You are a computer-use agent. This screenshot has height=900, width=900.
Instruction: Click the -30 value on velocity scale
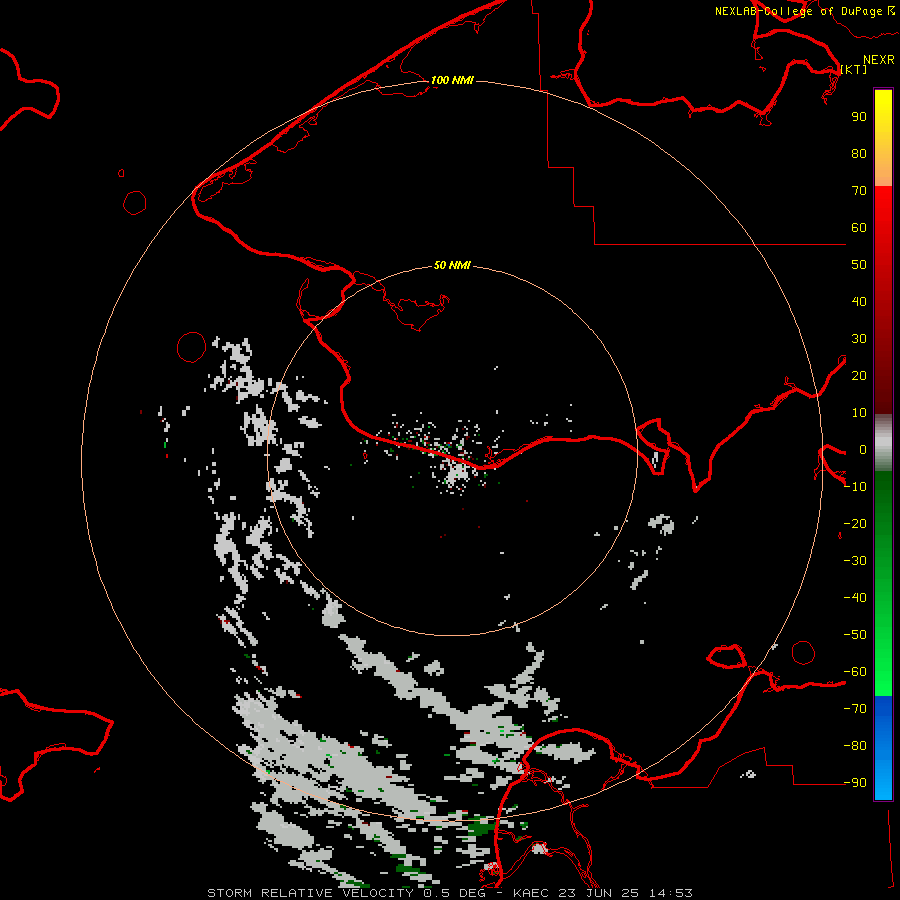tap(855, 561)
